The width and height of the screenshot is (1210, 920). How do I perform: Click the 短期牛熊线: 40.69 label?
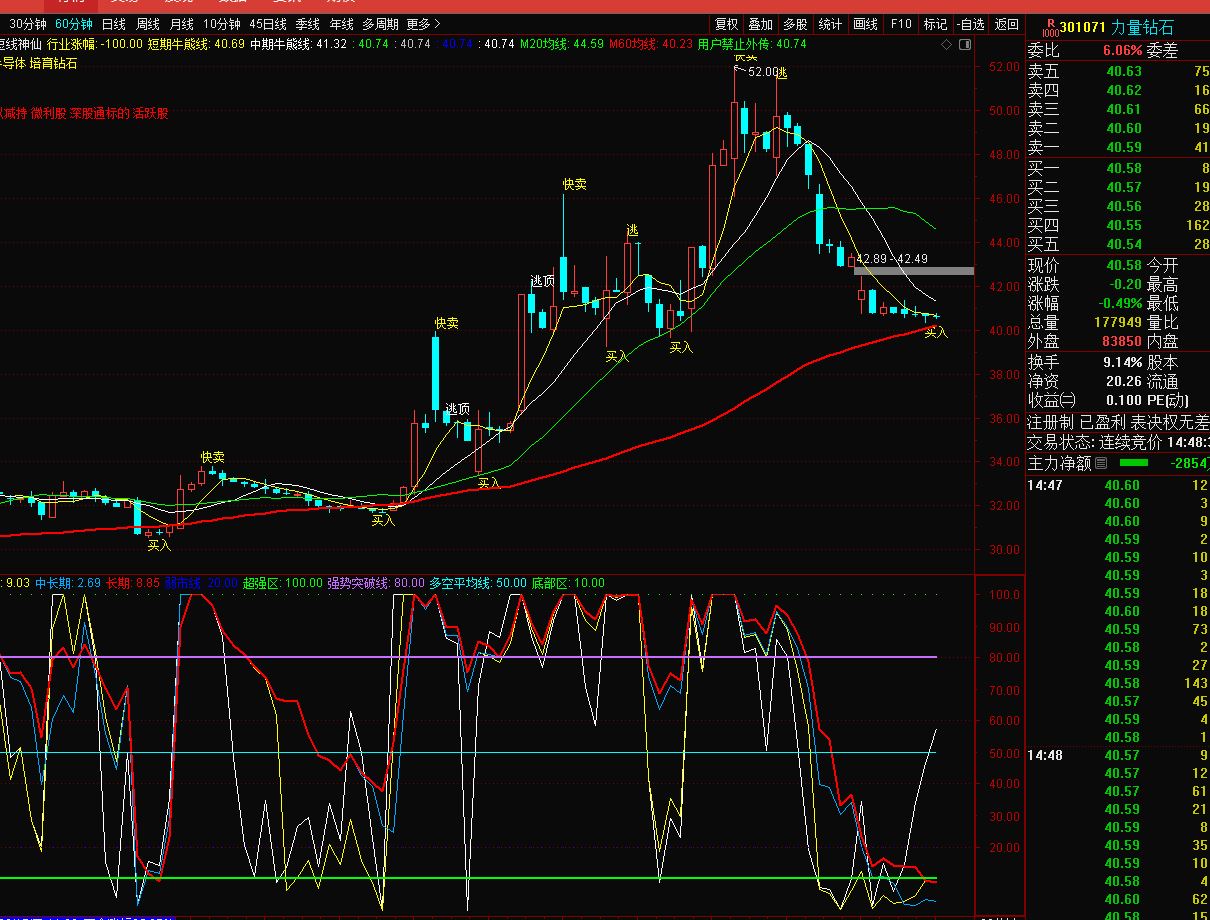coord(196,44)
